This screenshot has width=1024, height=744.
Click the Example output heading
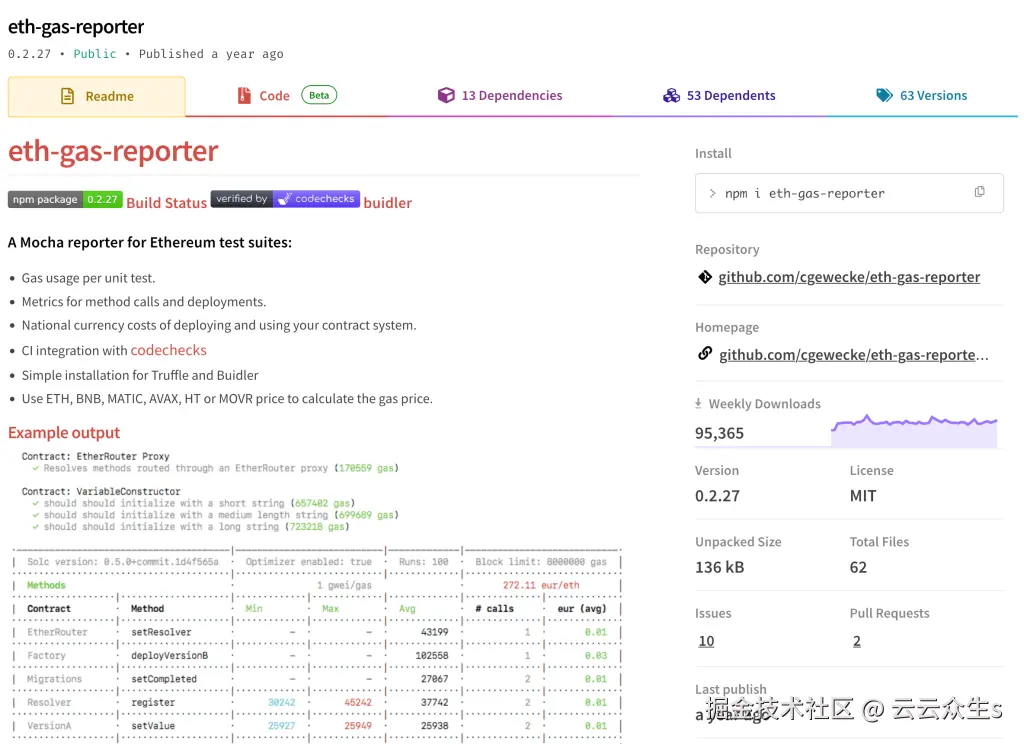[64, 432]
